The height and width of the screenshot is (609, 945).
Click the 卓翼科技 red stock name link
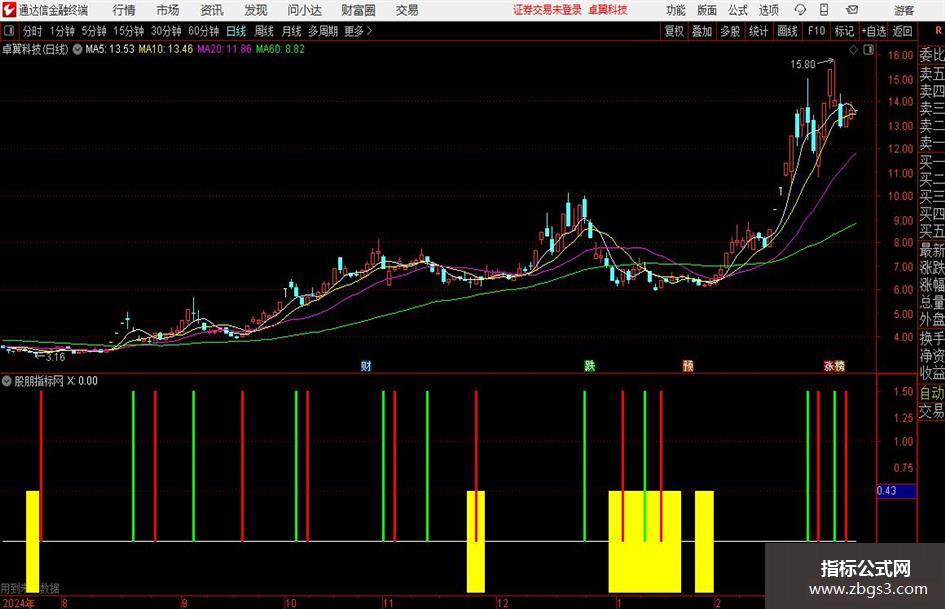[x=608, y=10]
